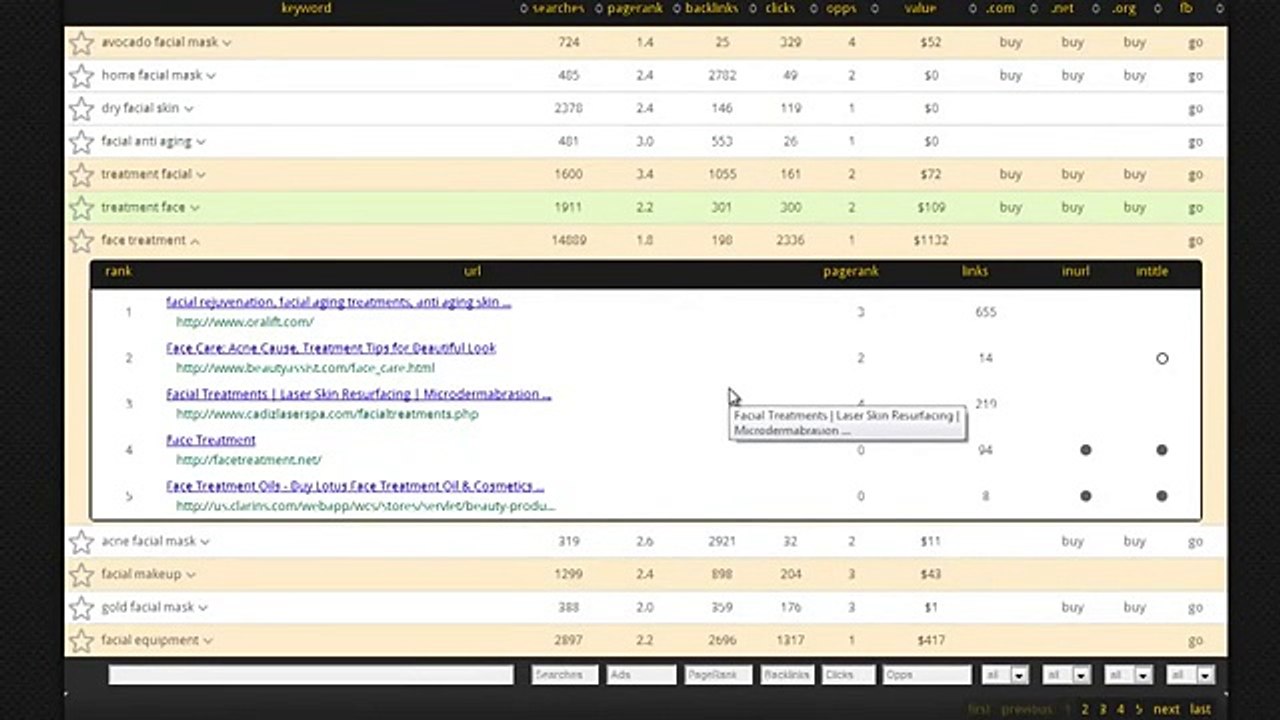Expand treatment face row details
1280x720 pixels.
point(194,208)
